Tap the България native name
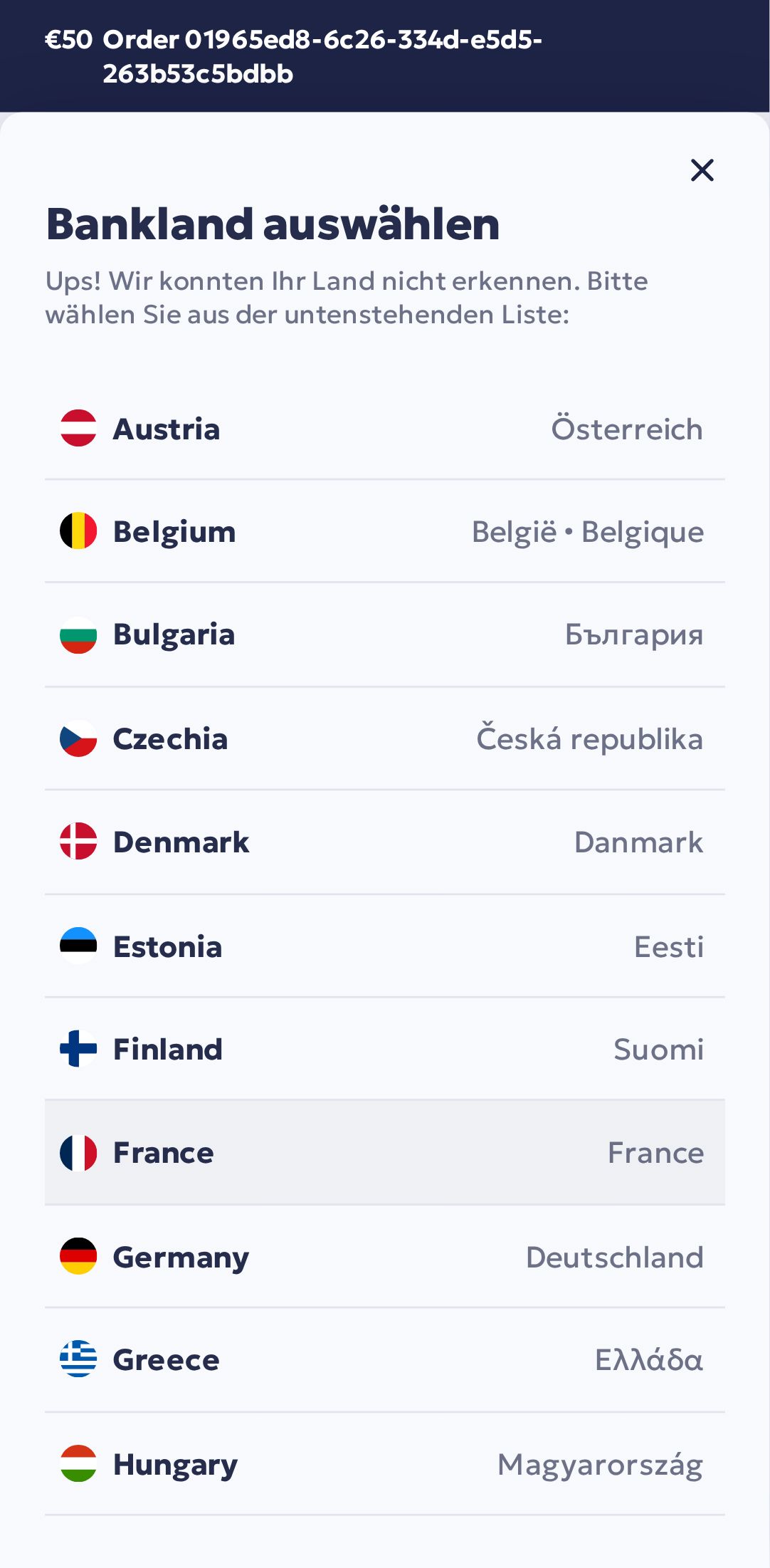 click(634, 634)
